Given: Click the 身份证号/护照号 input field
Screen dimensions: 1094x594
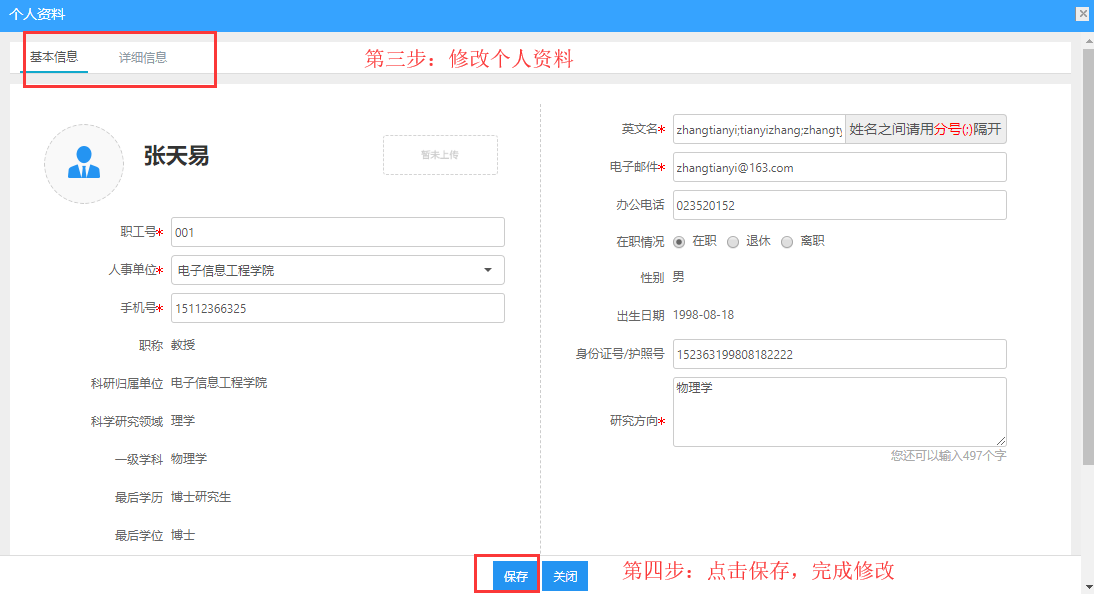Looking at the screenshot, I should pos(839,354).
